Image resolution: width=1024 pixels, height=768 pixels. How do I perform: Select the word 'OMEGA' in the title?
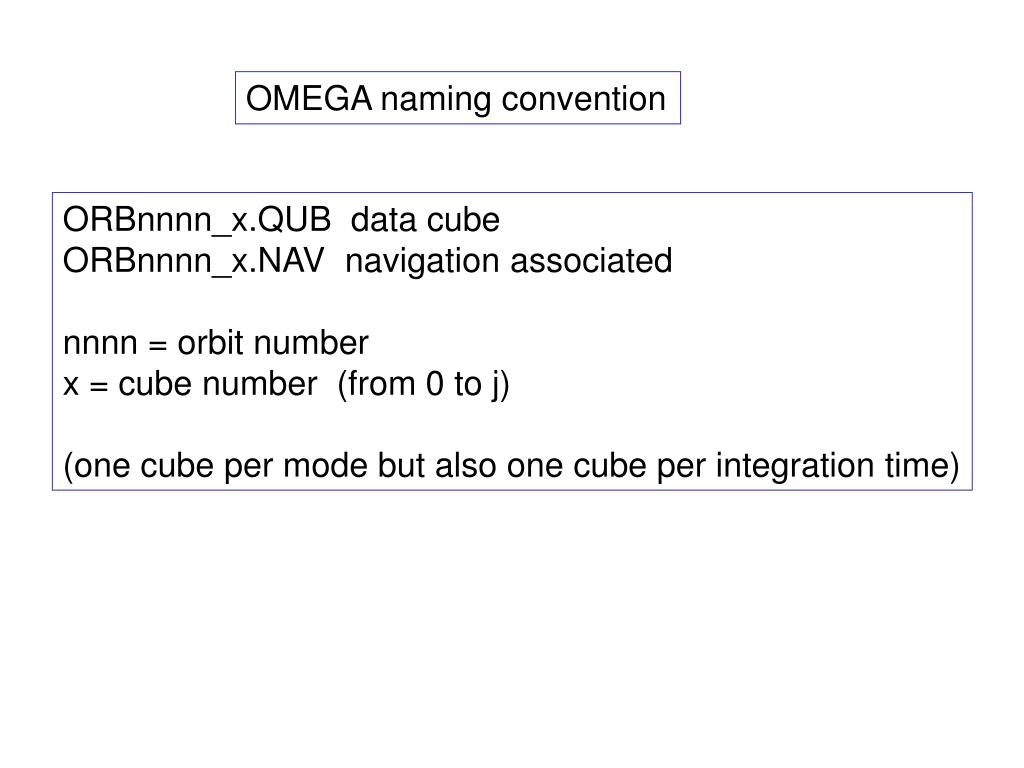click(309, 99)
